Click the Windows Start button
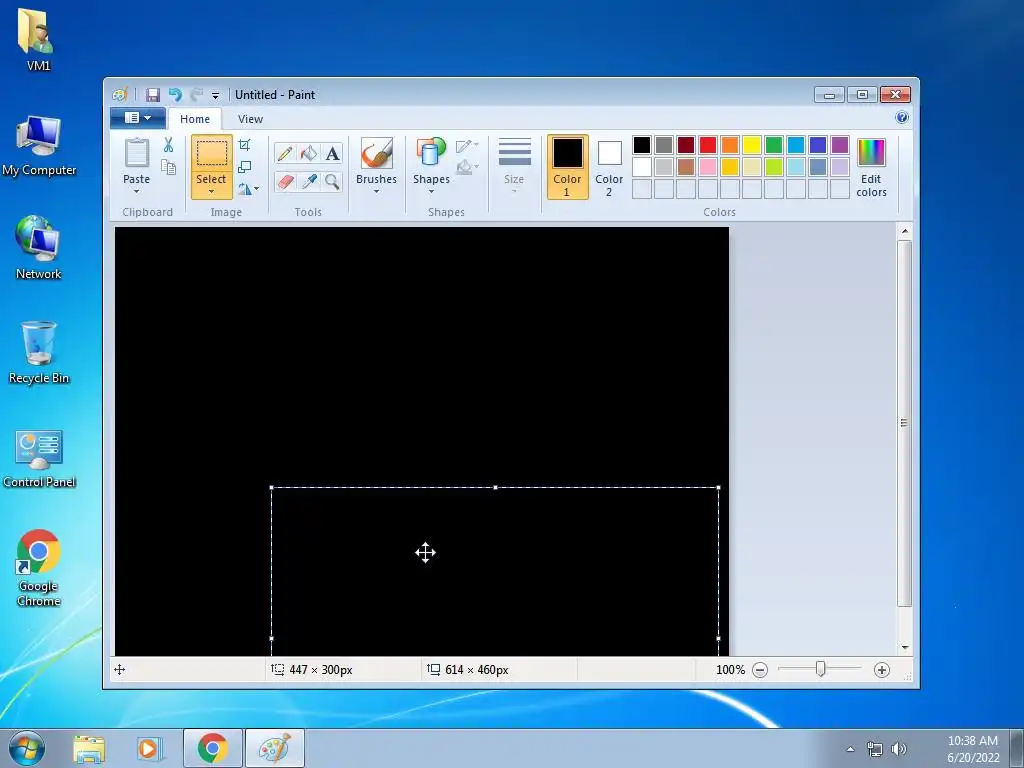This screenshot has width=1024, height=768. (27, 748)
